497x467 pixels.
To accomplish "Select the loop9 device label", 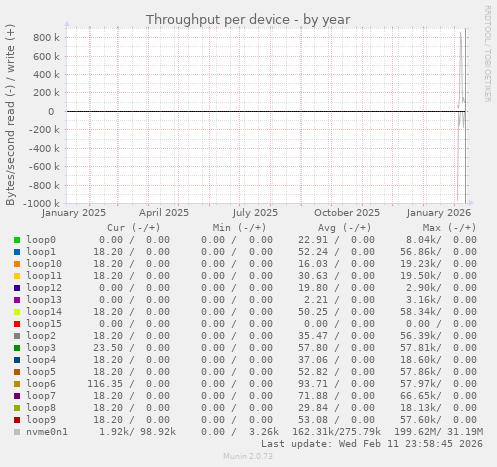I will (x=41, y=420).
